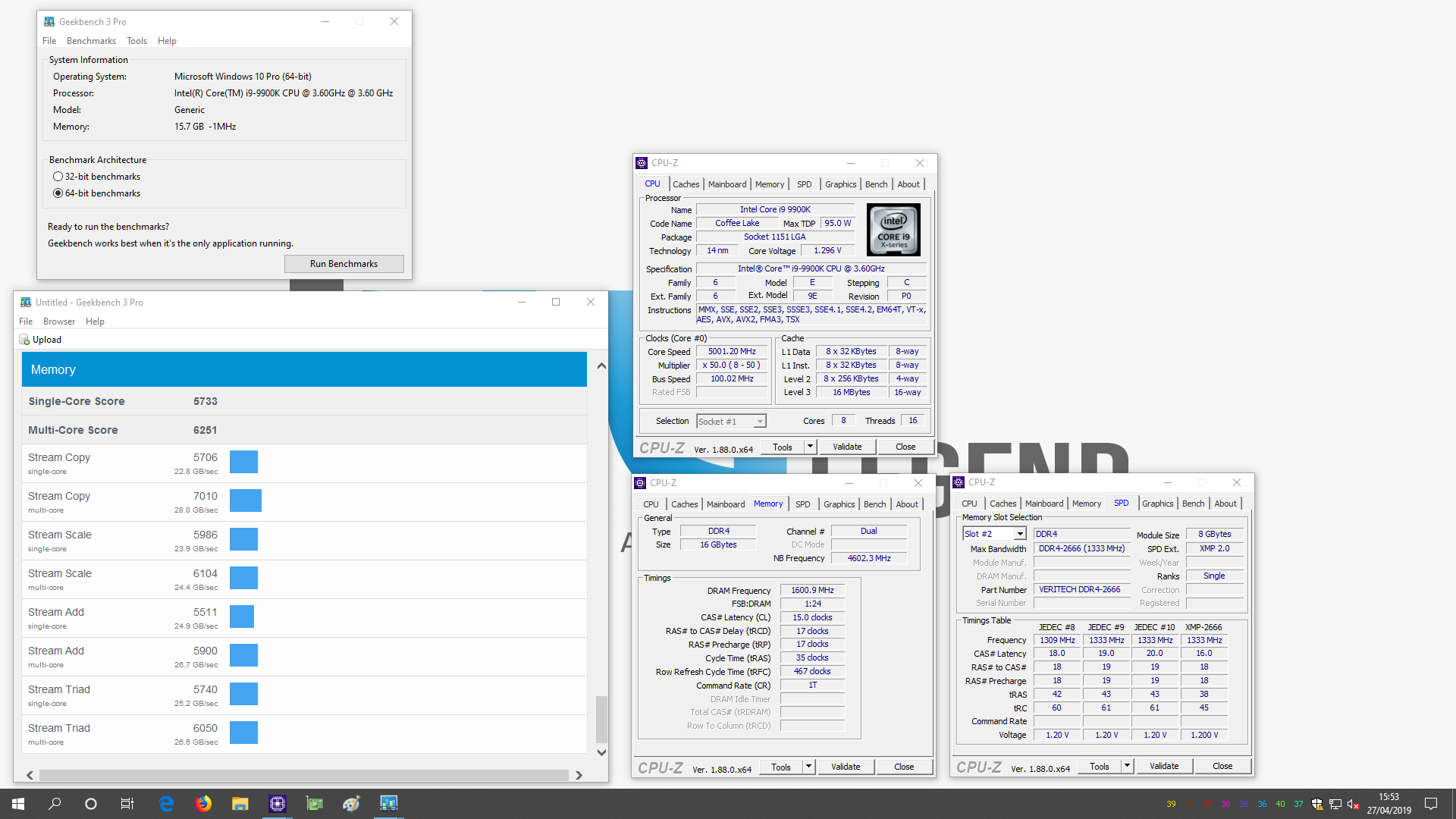Open the green circuit board taskbar app
1456x819 pixels.
(315, 804)
